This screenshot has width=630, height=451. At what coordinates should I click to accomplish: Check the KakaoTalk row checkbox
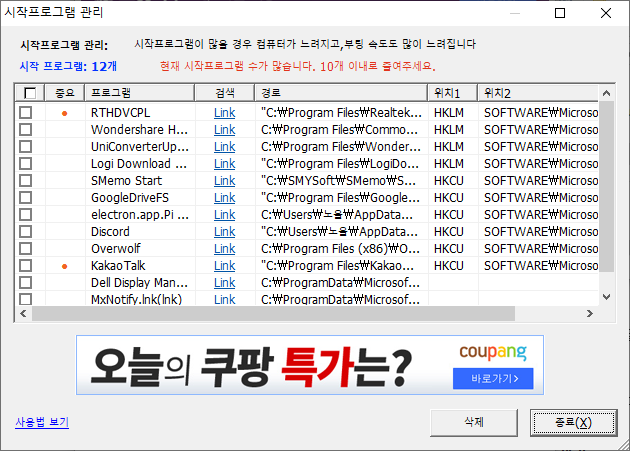pyautogui.click(x=26, y=266)
